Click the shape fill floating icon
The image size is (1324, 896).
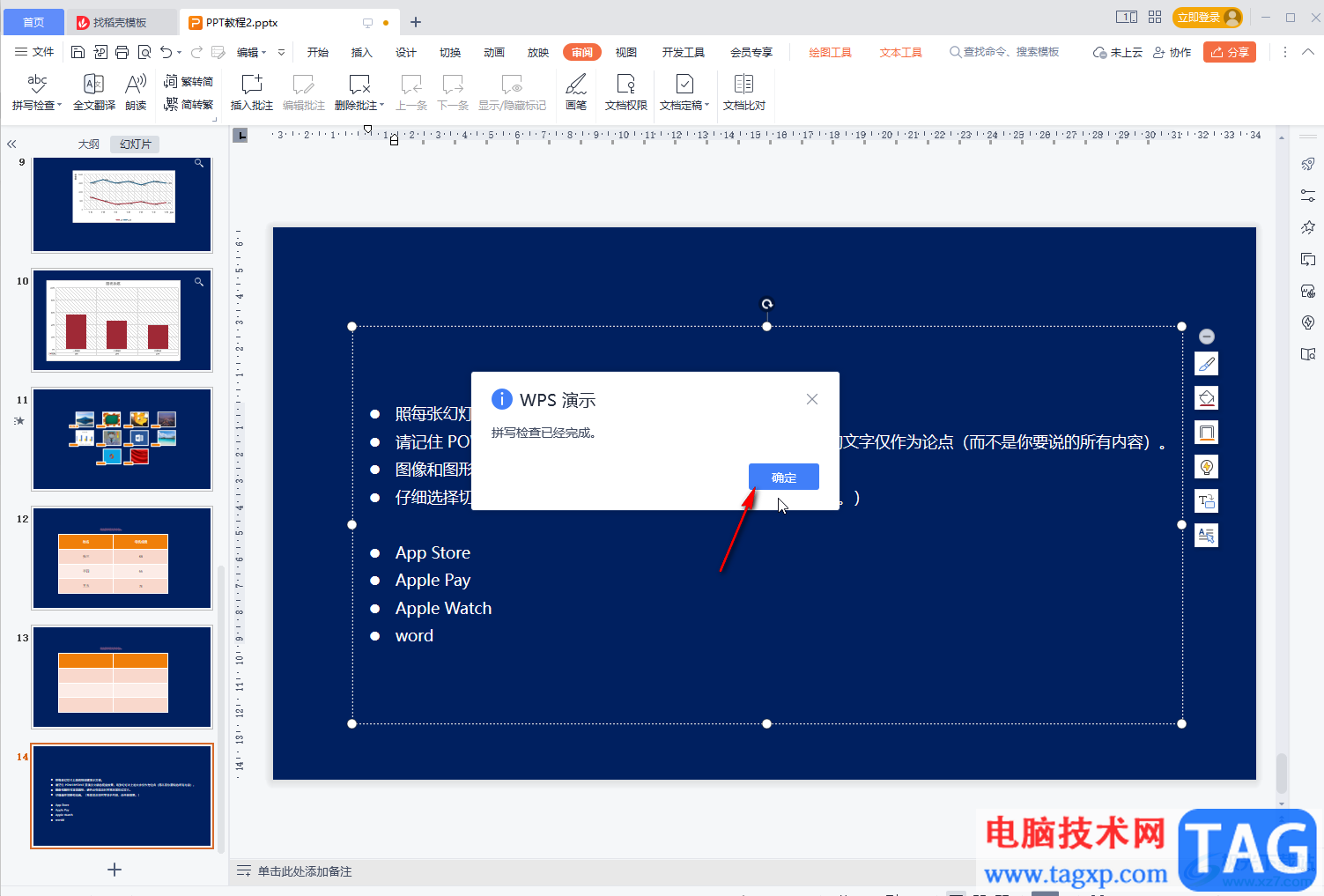click(x=1207, y=398)
